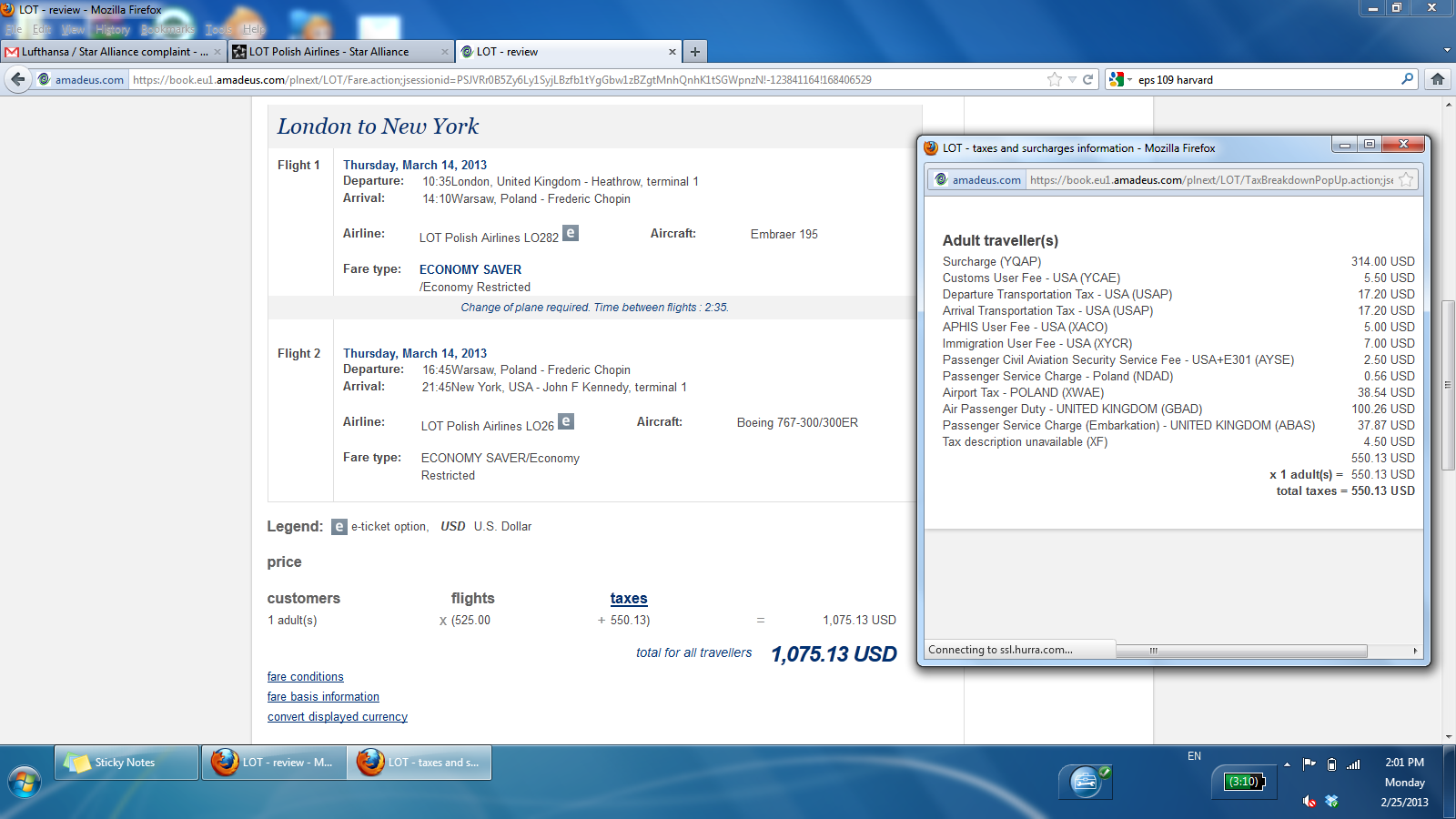1456x819 pixels.
Task: Open the fare basis information link
Action: pos(323,697)
